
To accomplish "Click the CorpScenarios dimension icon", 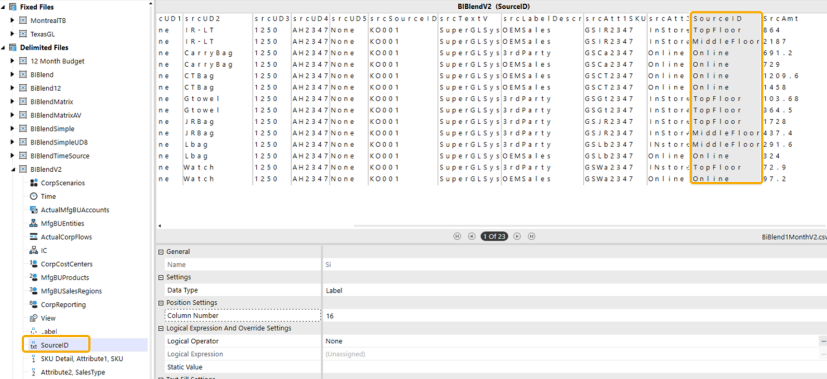I will tap(34, 183).
